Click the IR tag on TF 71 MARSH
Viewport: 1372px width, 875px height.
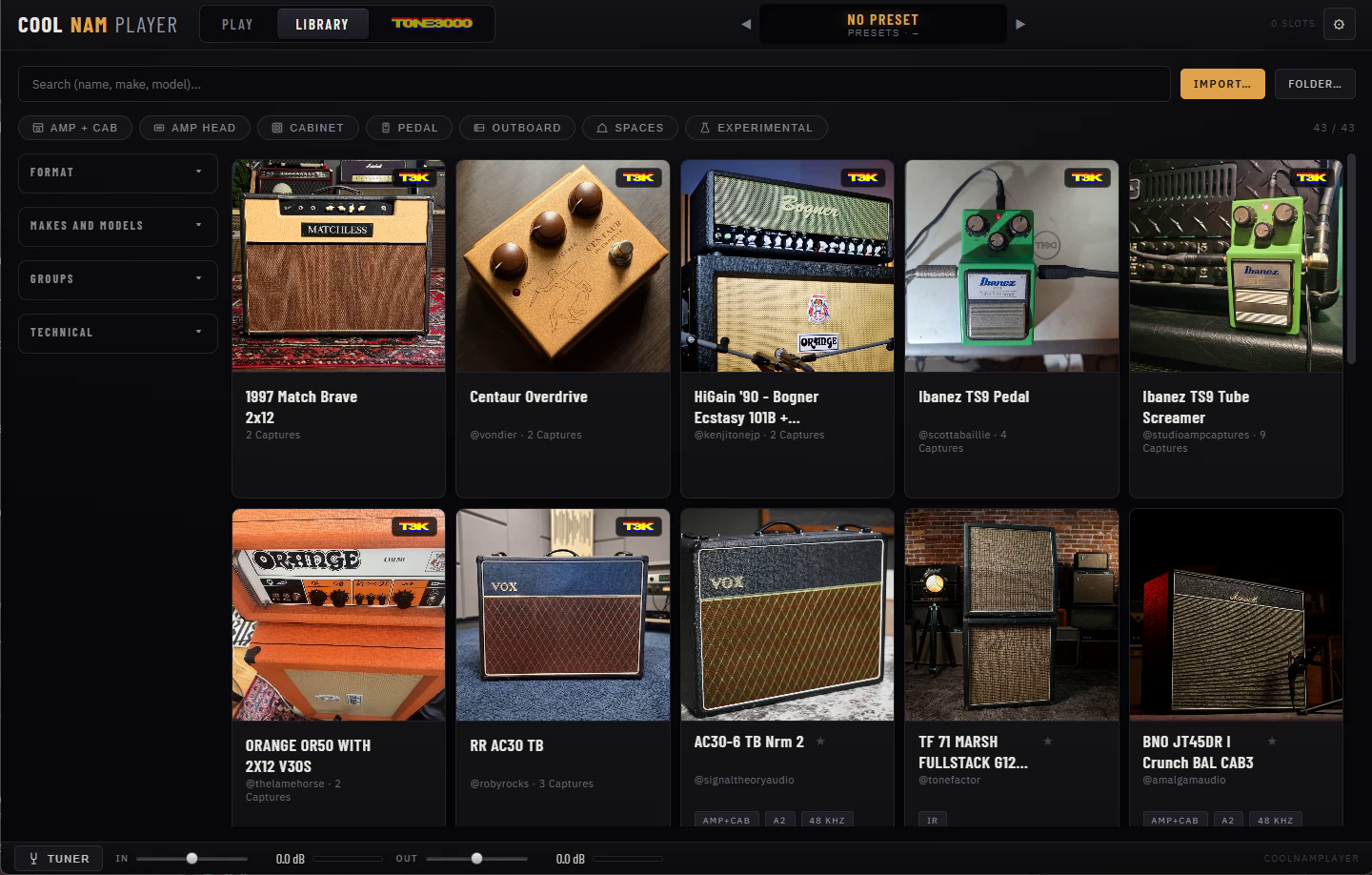coord(933,820)
